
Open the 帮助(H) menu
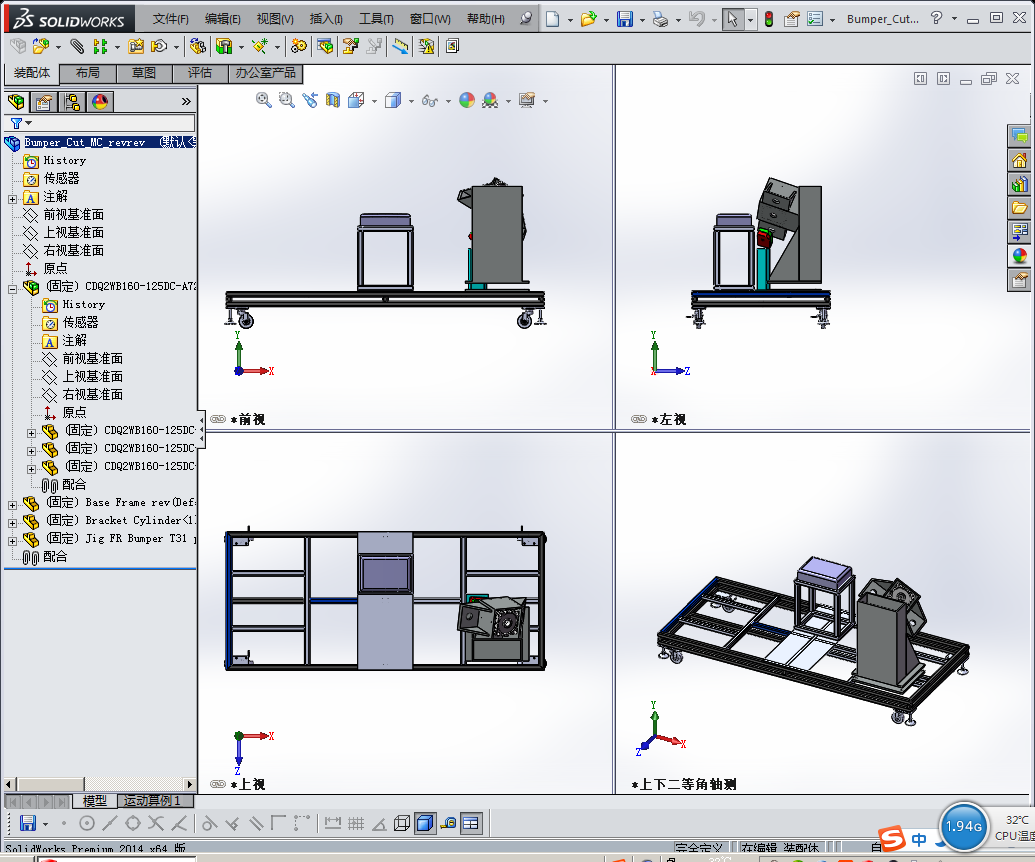(x=485, y=19)
